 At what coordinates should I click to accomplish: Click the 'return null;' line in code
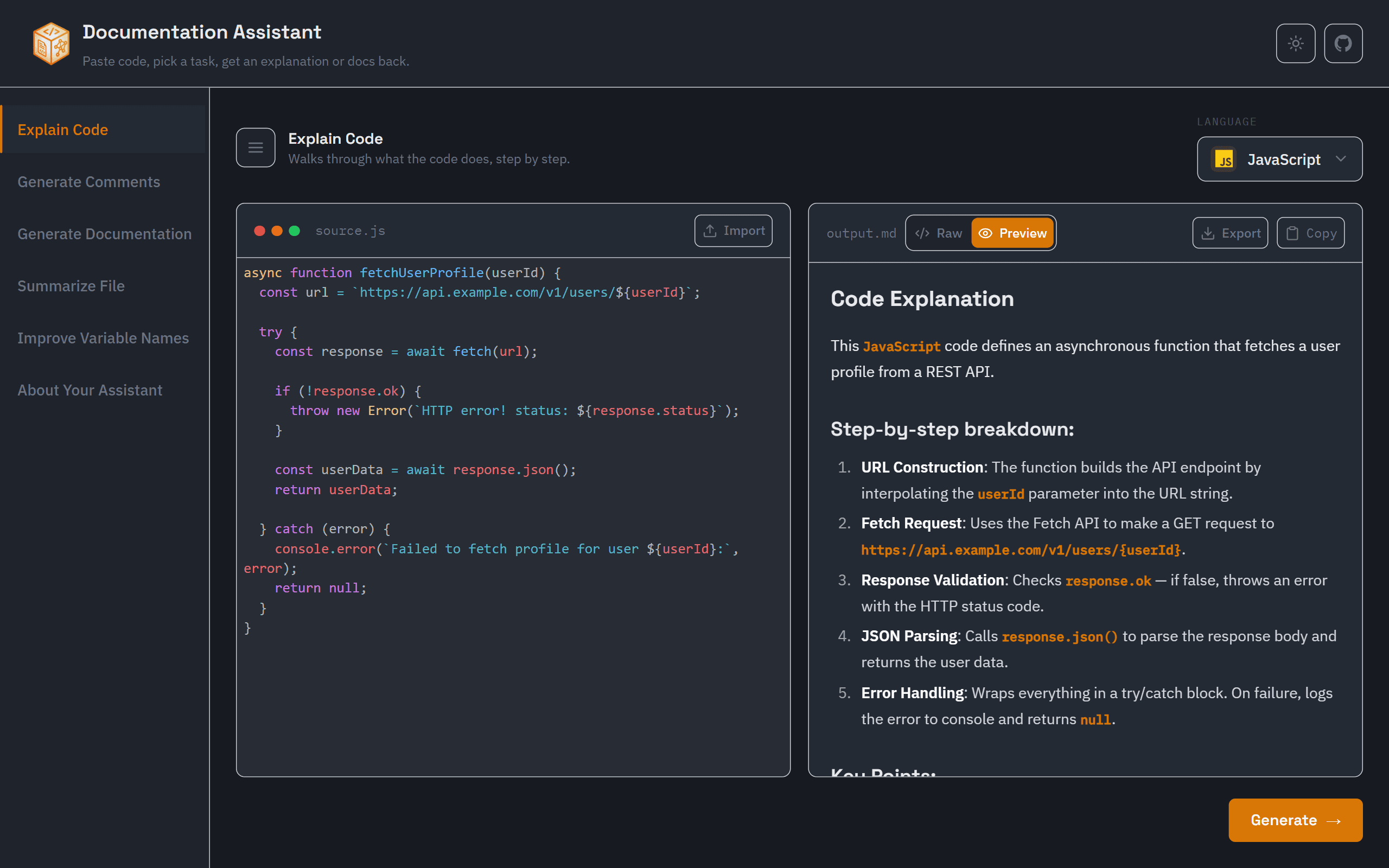point(320,588)
